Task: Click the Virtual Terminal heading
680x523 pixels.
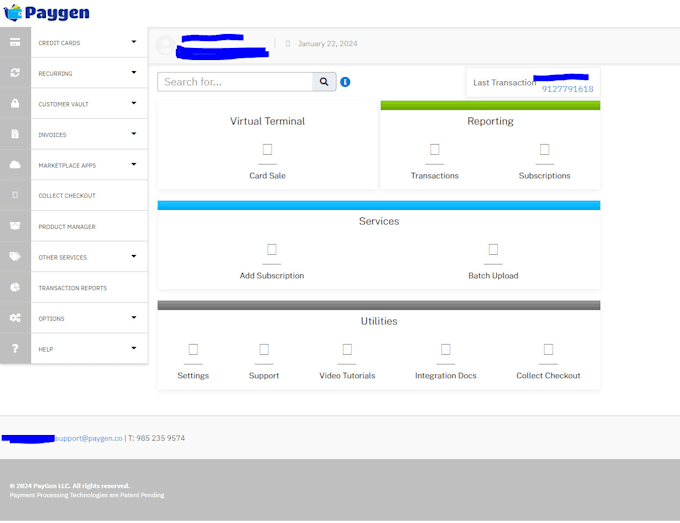Action: tap(267, 121)
